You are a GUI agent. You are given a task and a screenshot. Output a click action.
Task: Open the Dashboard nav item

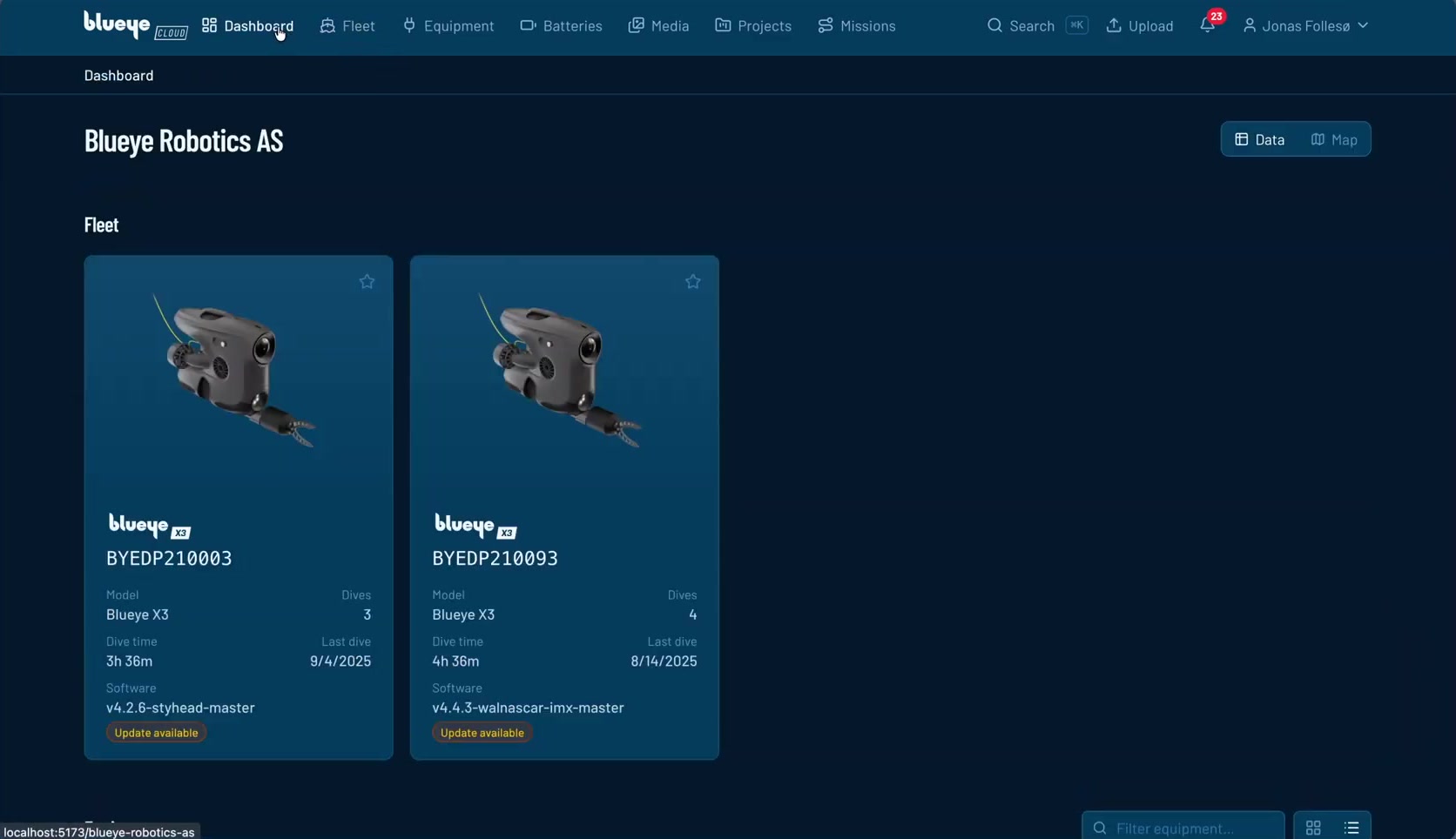tap(247, 26)
